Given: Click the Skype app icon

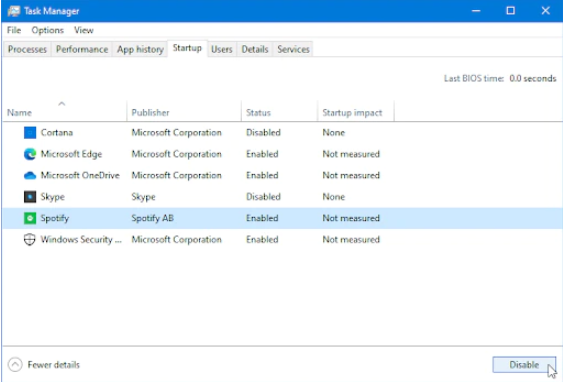Looking at the screenshot, I should (30, 197).
